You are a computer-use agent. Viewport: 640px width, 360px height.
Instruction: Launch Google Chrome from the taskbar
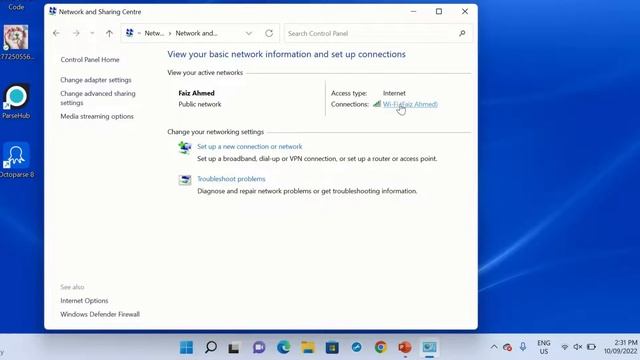[380, 347]
